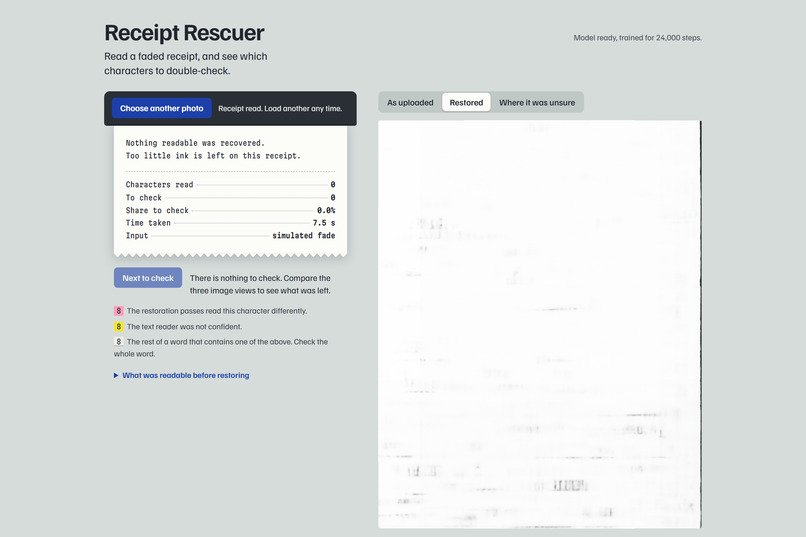Click the pink legend swatch with 8
The image size is (806, 537).
119,311
